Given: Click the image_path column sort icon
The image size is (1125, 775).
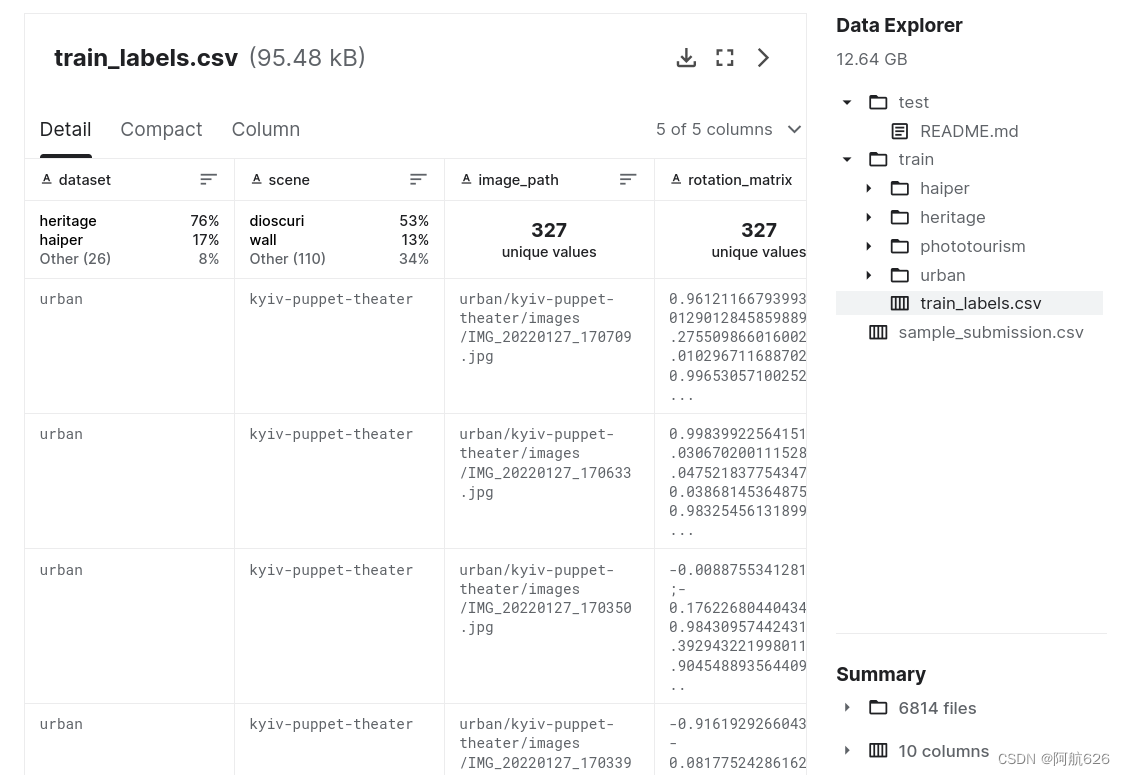Looking at the screenshot, I should coord(628,179).
